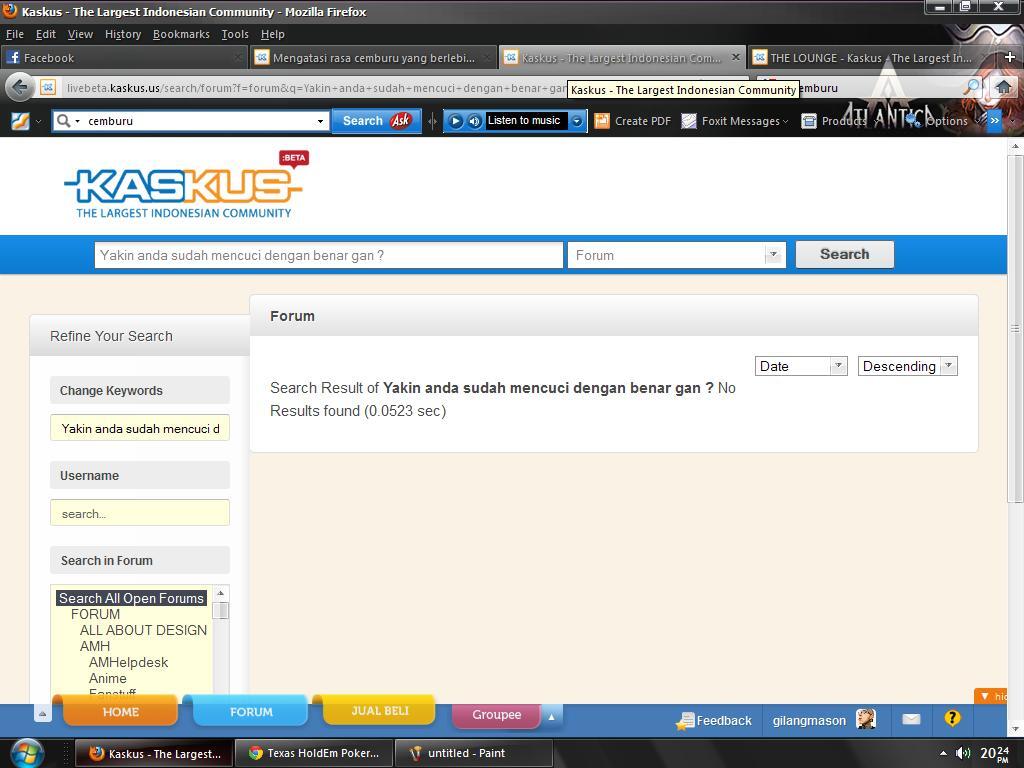Viewport: 1024px width, 768px height.
Task: Select ALL ABOUT DESIGN in forum list
Action: (143, 630)
